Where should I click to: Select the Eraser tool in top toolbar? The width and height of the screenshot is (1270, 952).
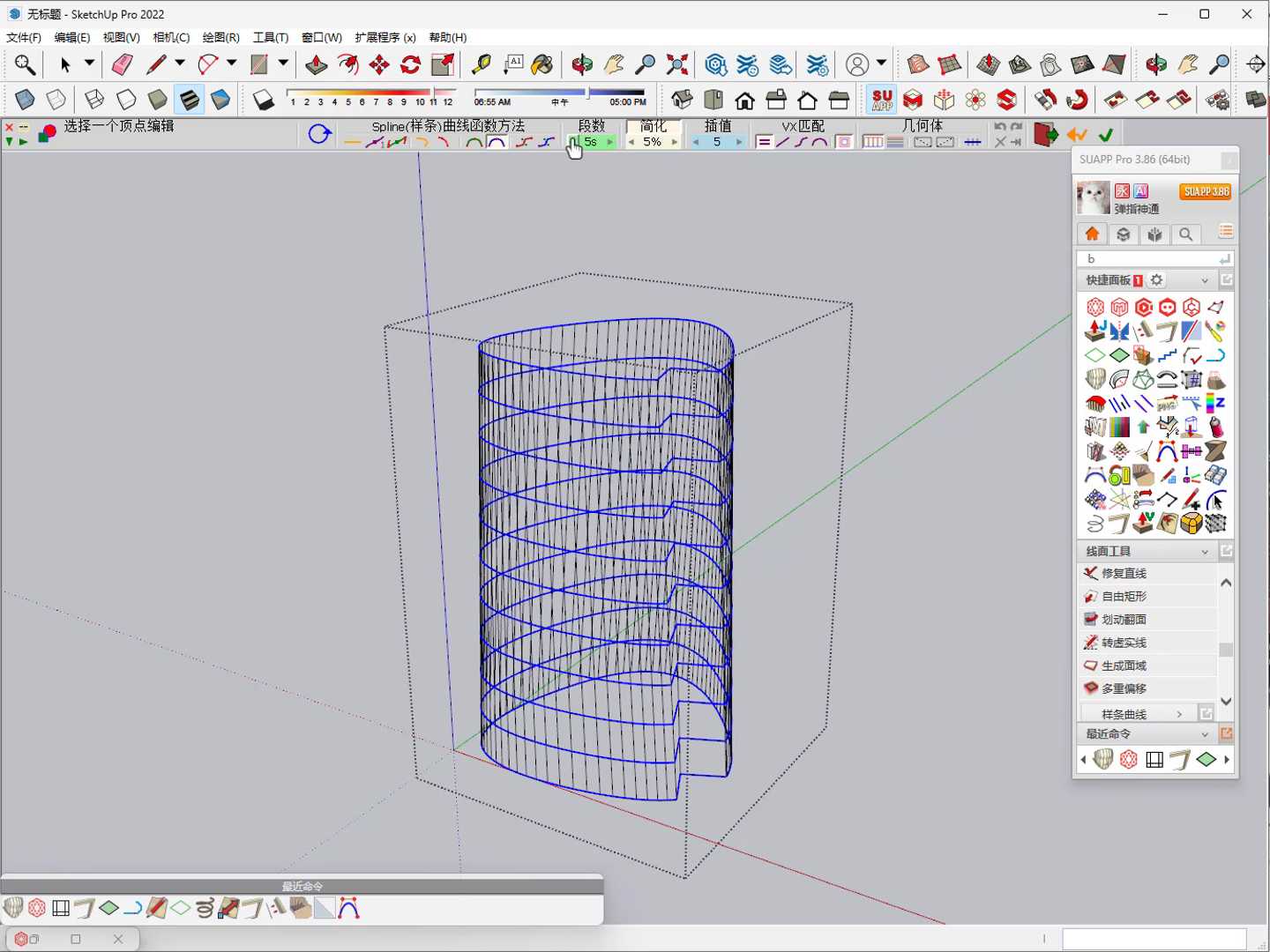point(122,64)
